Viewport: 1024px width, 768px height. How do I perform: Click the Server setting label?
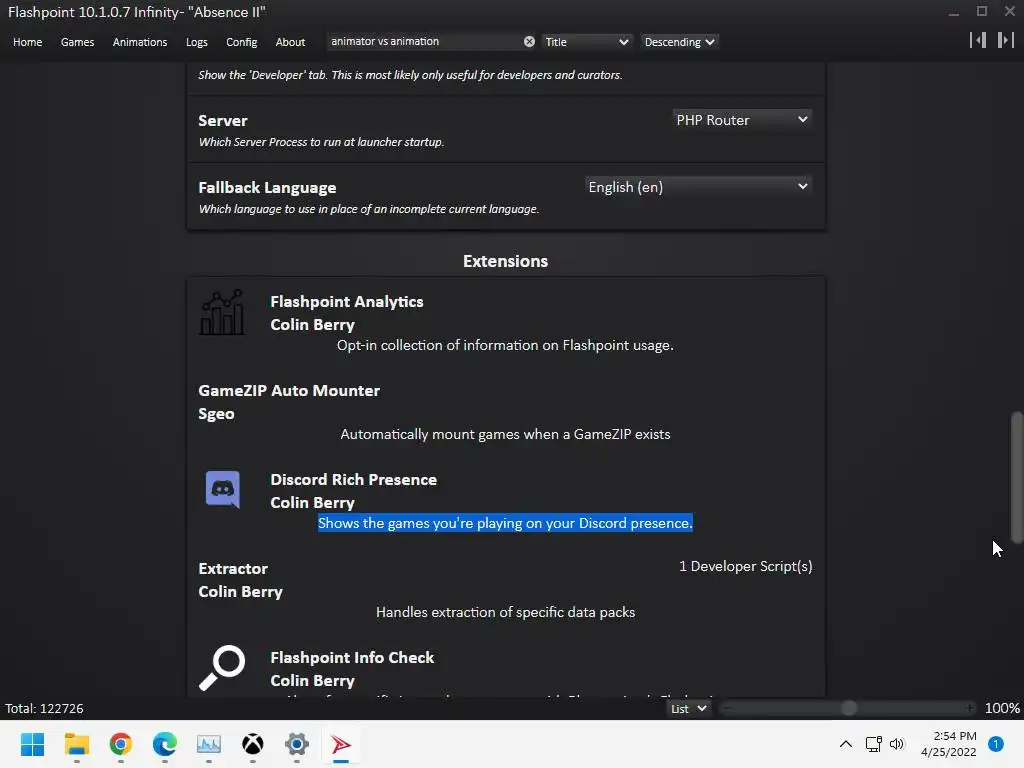(223, 121)
